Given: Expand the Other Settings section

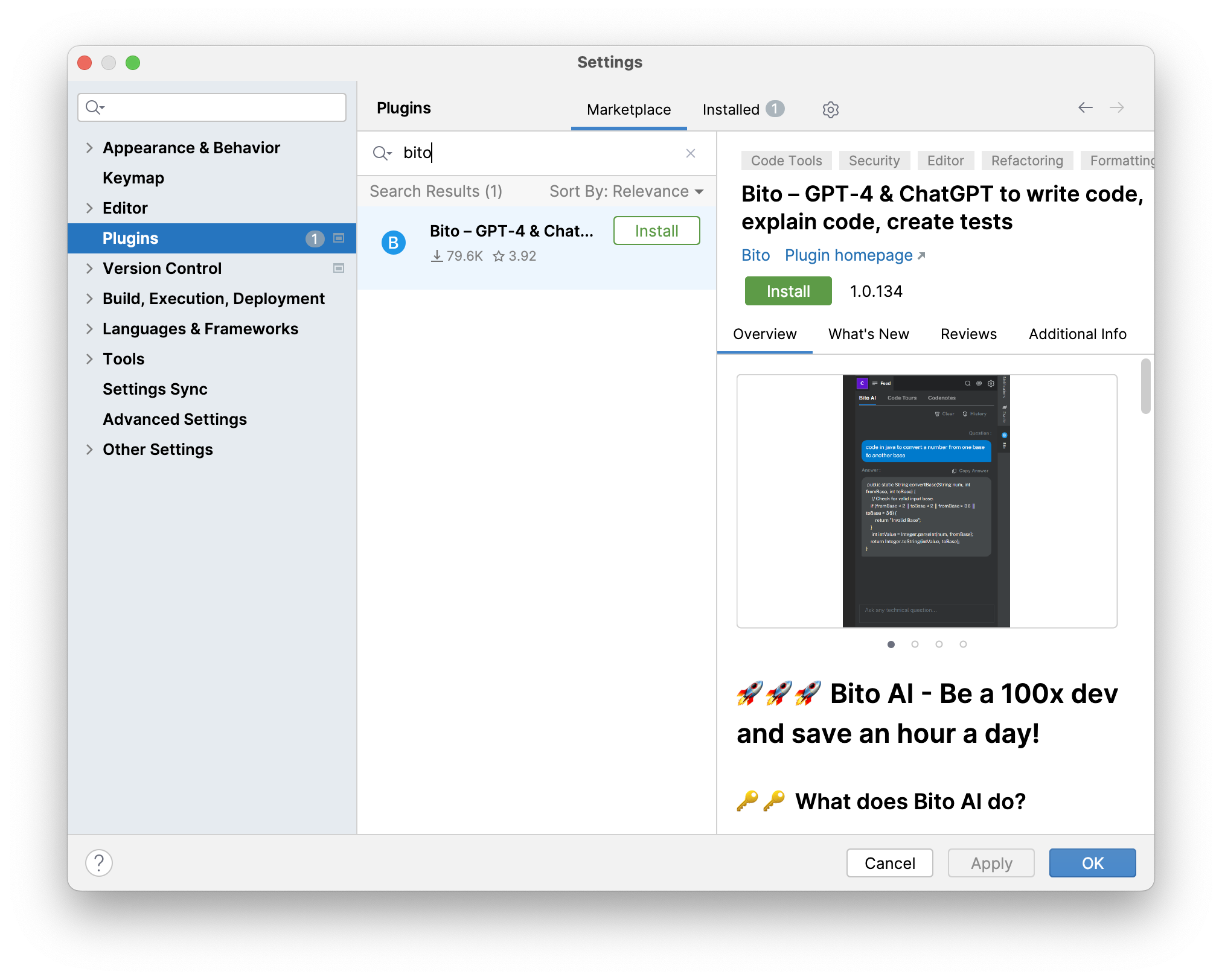Looking at the screenshot, I should click(89, 450).
